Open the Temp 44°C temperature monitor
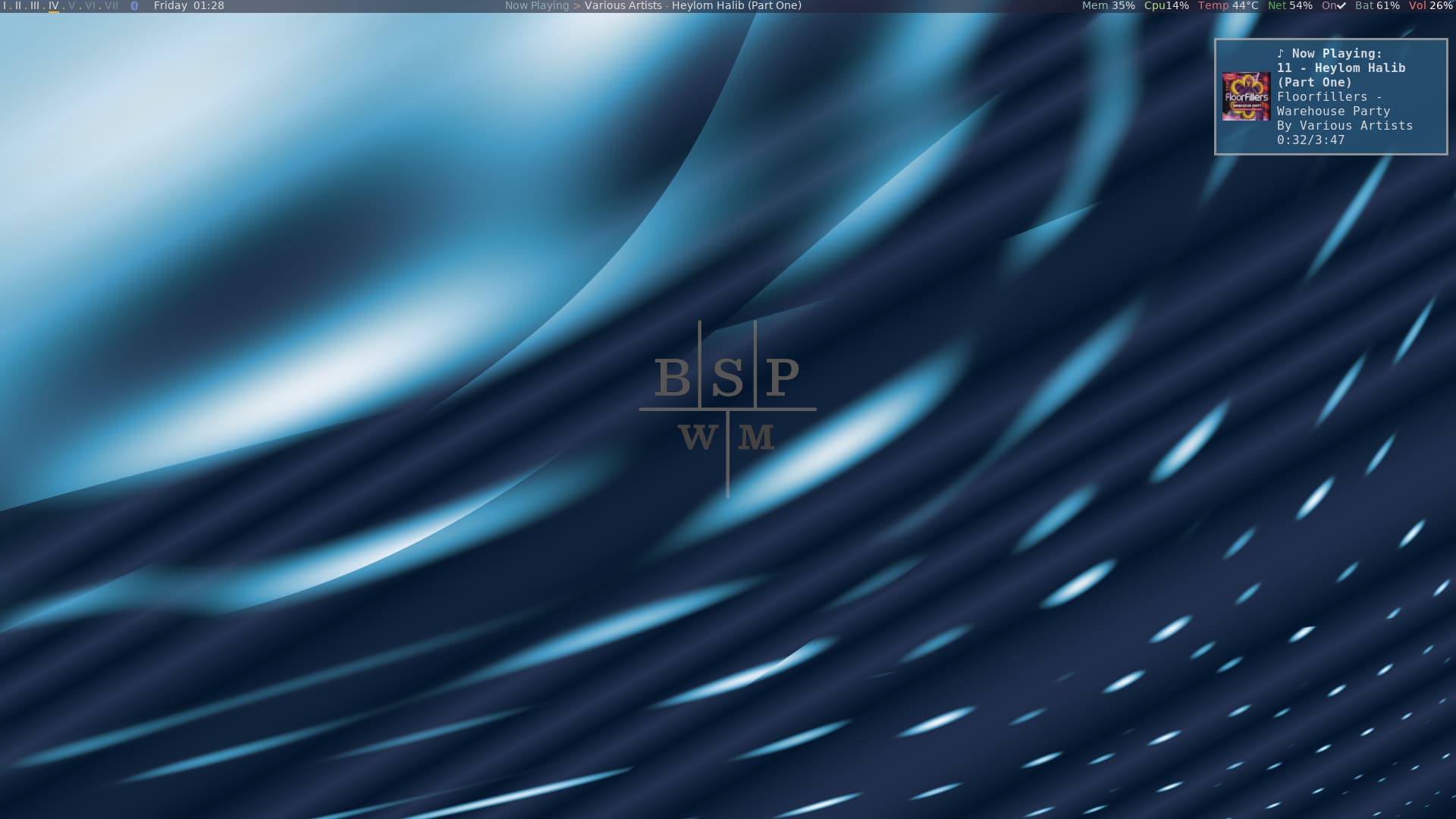The width and height of the screenshot is (1456, 819). pos(1227,6)
